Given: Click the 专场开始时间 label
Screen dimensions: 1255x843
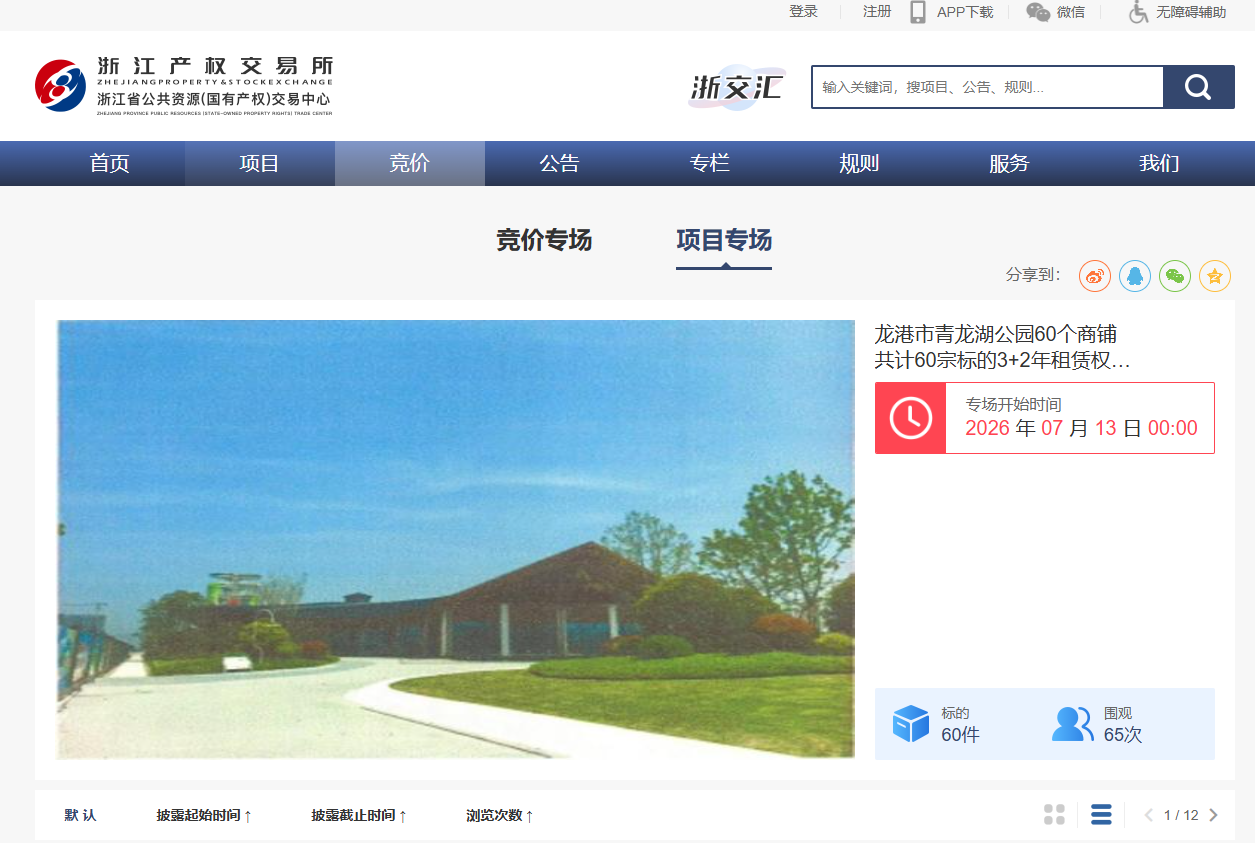Looking at the screenshot, I should point(1013,405).
